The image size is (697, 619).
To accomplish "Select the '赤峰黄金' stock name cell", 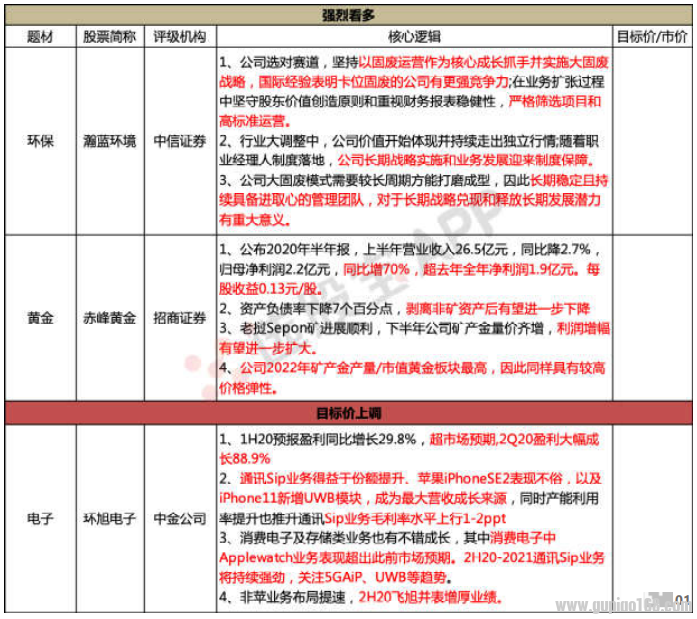I will 110,318.
